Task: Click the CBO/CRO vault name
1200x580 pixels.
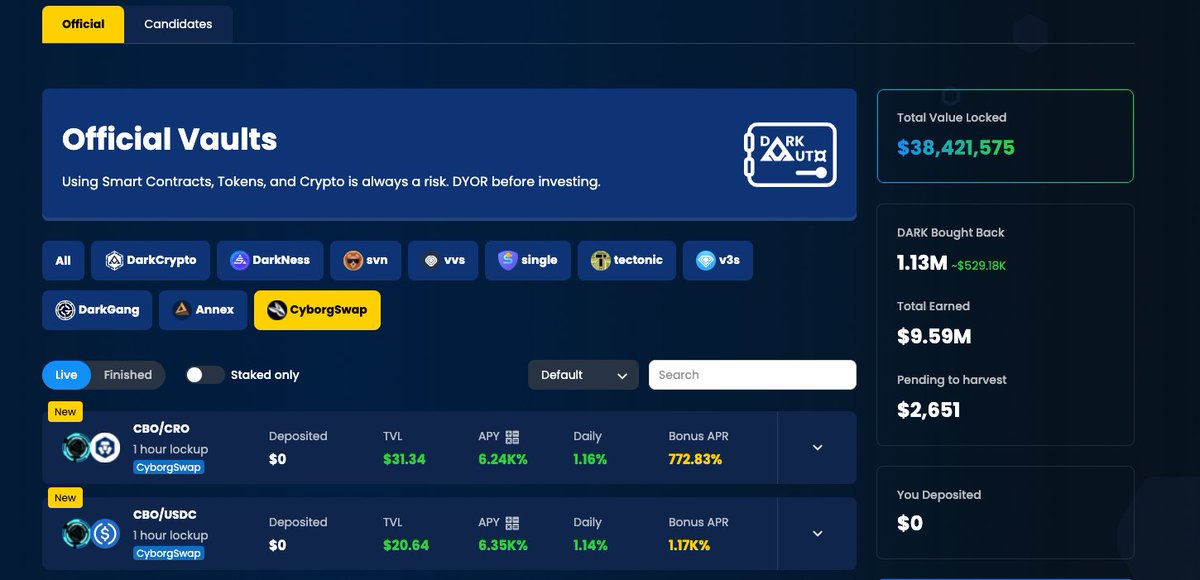Action: pos(161,429)
